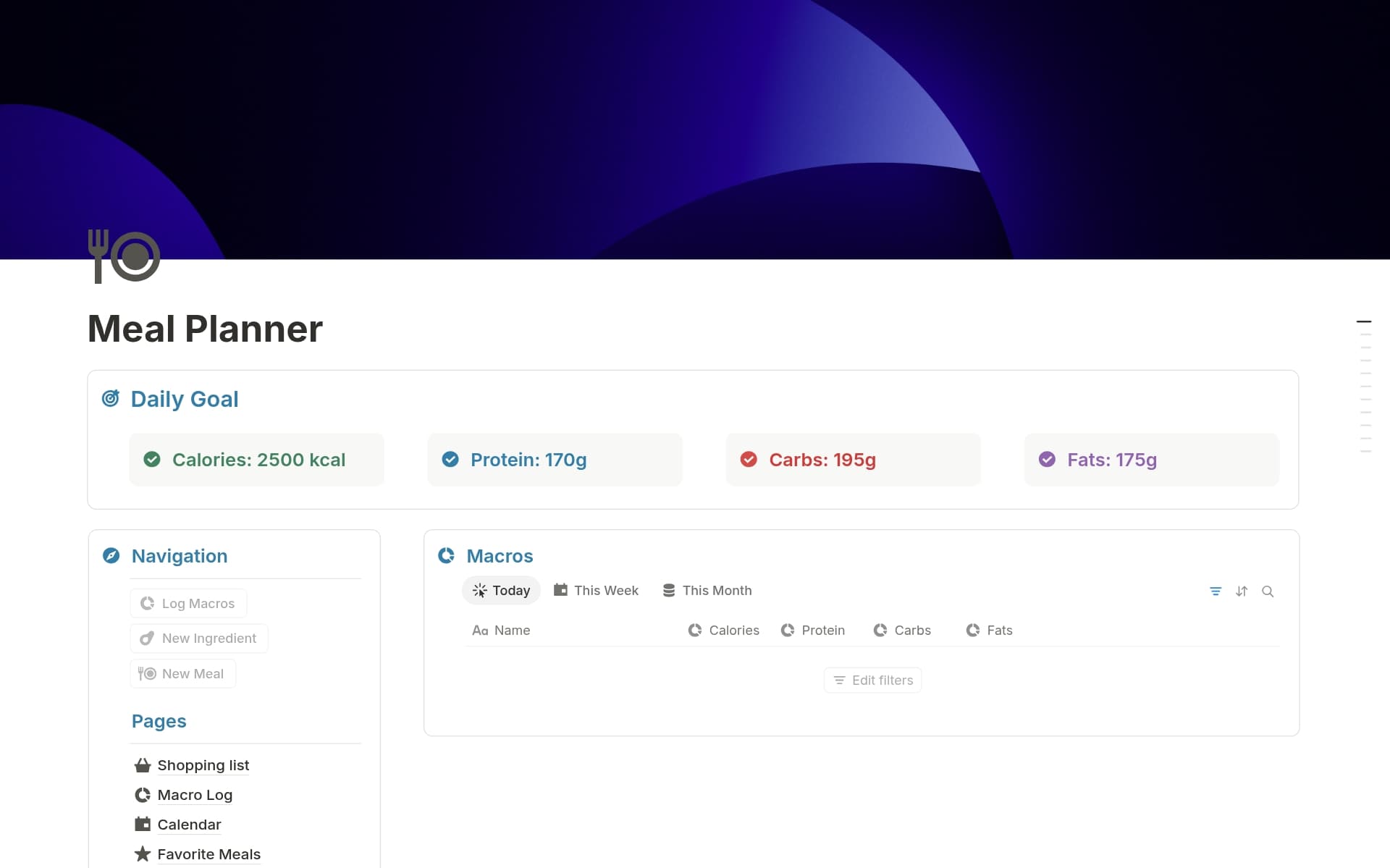This screenshot has width=1390, height=868.
Task: Click the fork and plate page icon
Action: coord(123,256)
